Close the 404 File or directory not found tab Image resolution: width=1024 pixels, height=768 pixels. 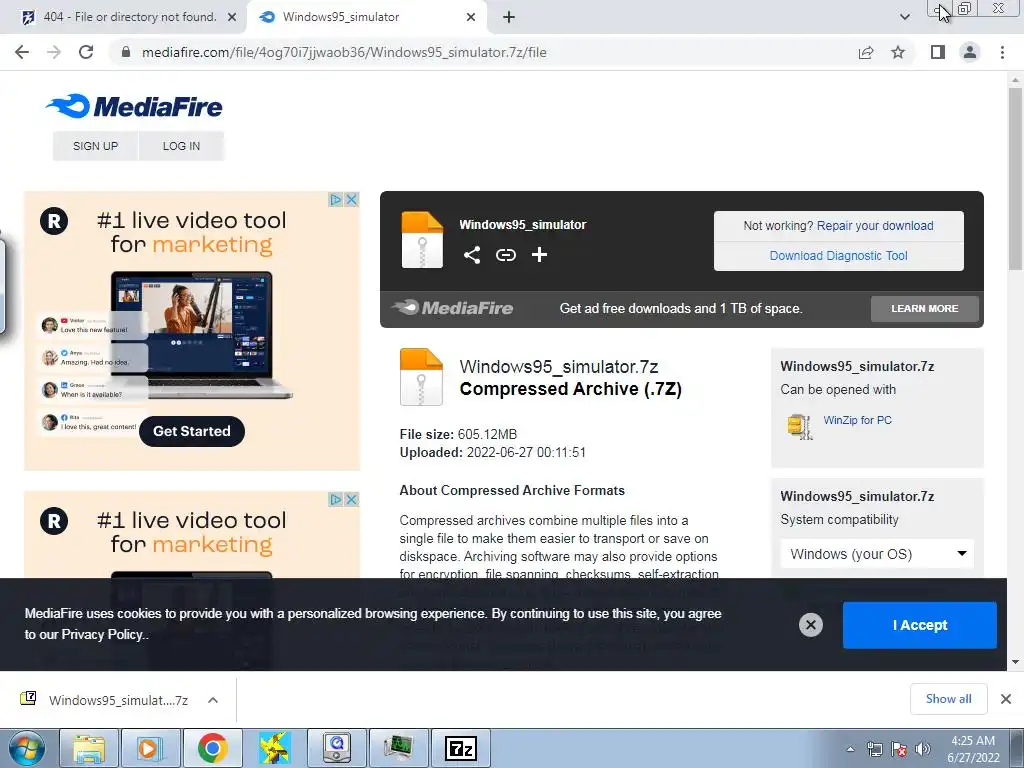(x=232, y=17)
